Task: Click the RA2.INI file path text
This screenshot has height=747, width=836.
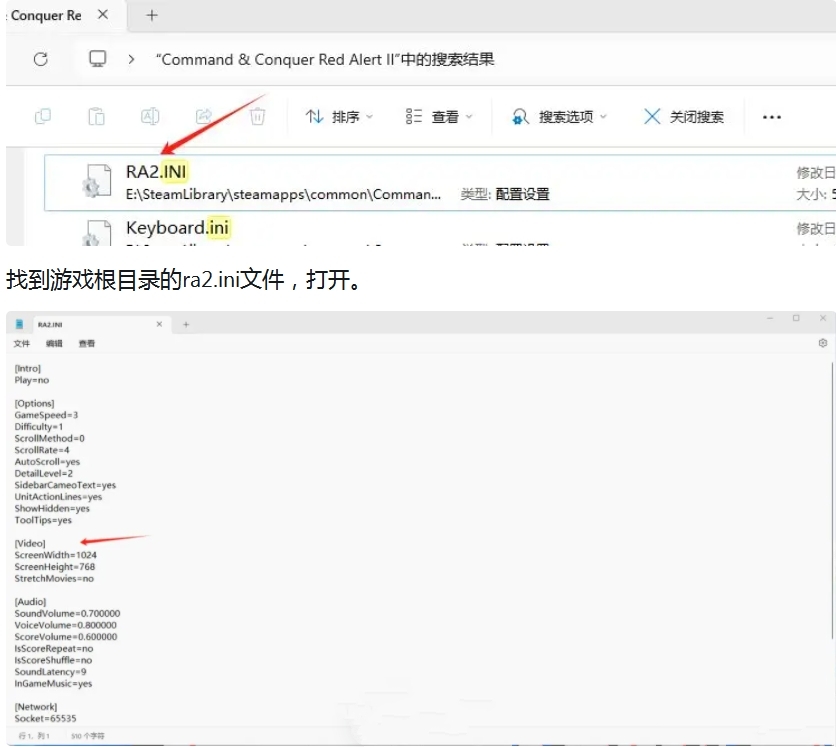Action: tap(283, 194)
